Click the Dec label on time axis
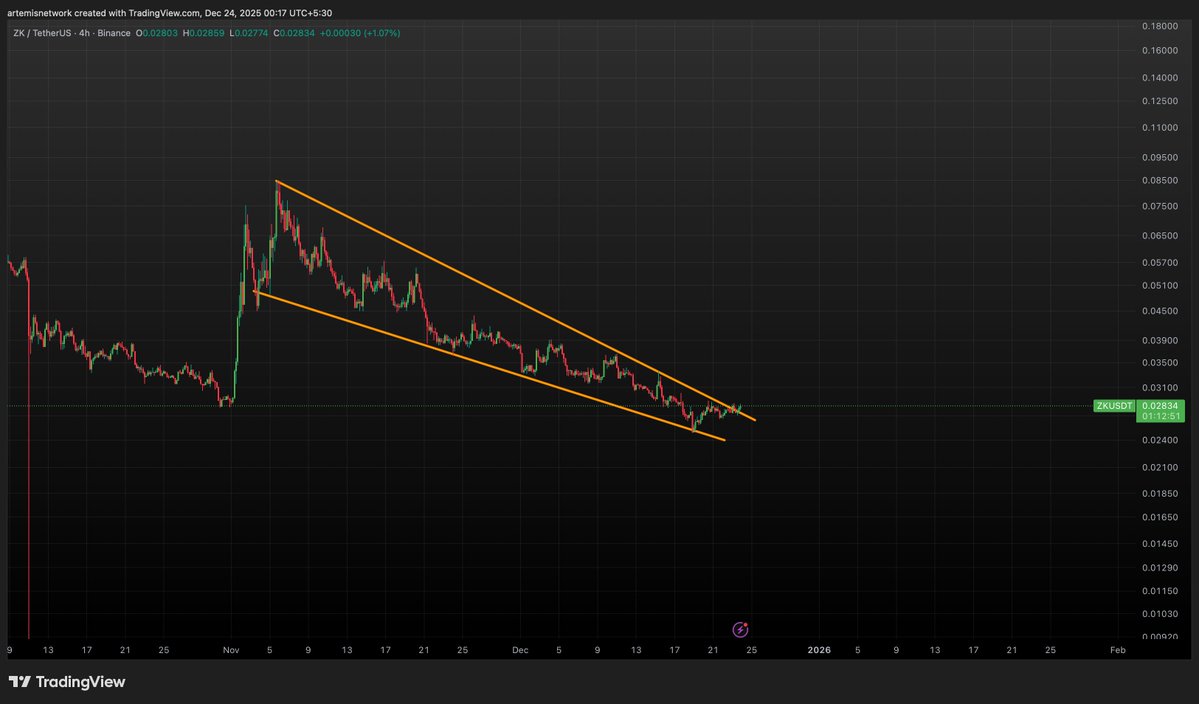Viewport: 1199px width, 704px height. 520,650
